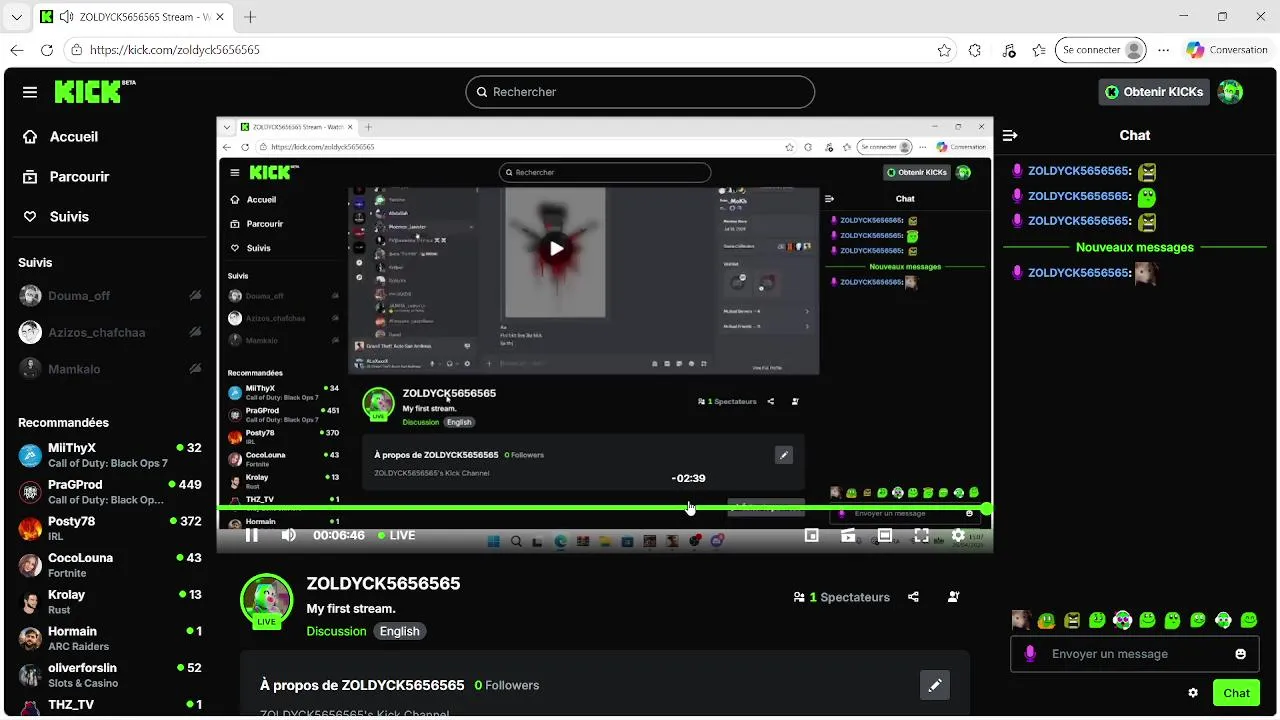Open the user avatar menu at top right
Screen dimensions: 1280x720
click(x=1230, y=92)
